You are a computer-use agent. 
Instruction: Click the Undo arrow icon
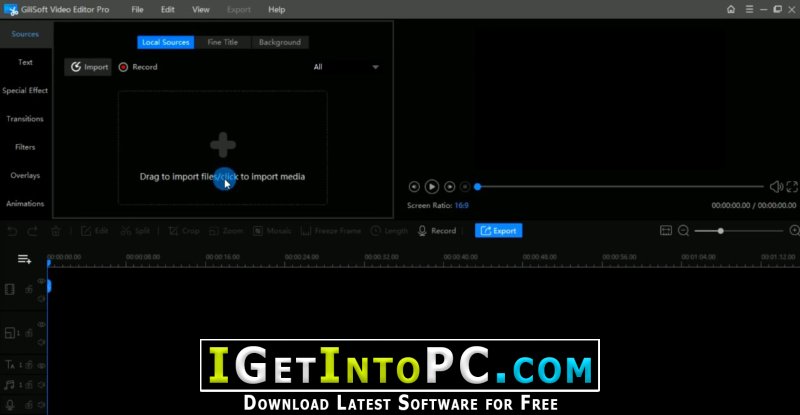coord(12,231)
